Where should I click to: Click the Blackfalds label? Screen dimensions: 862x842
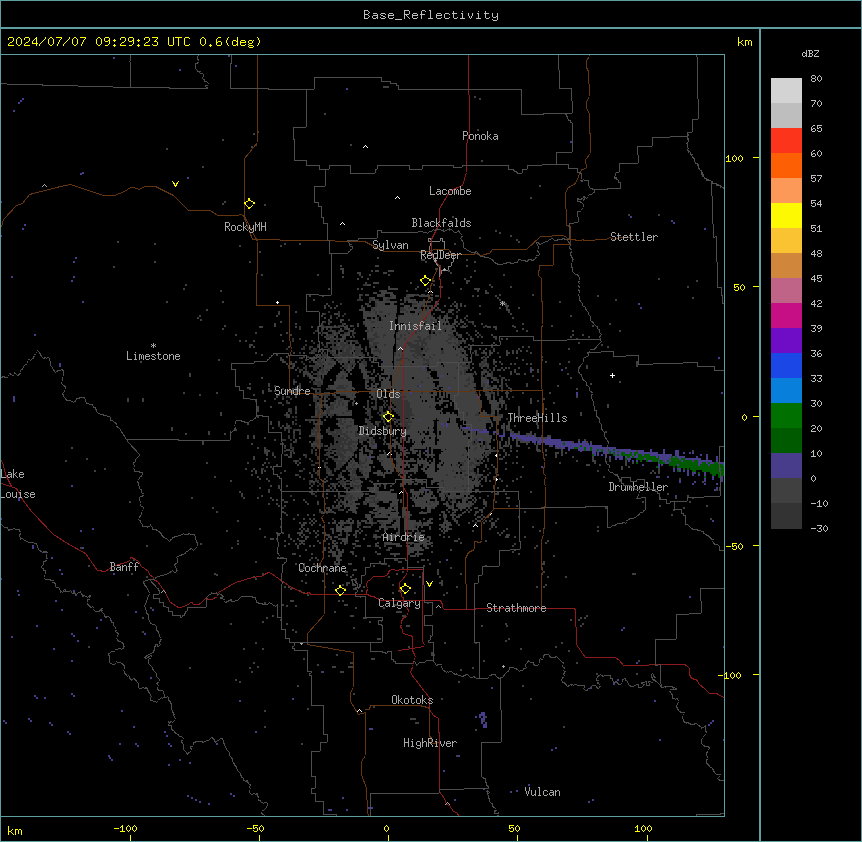pyautogui.click(x=441, y=223)
